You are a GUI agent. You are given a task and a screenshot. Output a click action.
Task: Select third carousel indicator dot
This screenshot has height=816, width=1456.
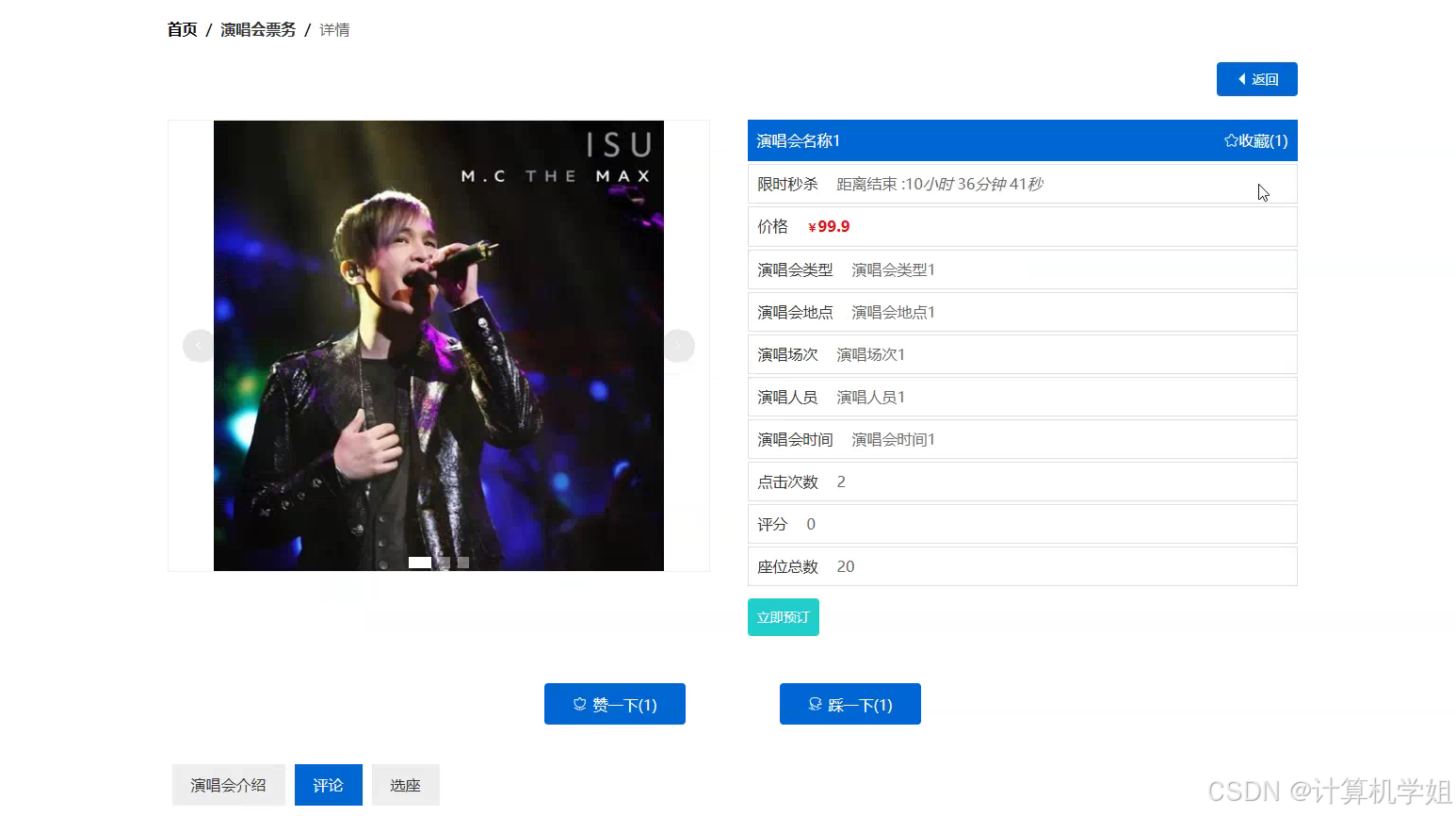click(x=463, y=563)
